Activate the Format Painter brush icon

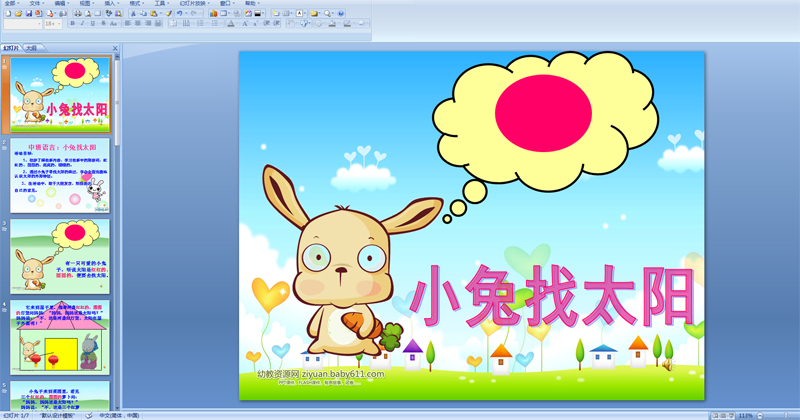coord(168,13)
